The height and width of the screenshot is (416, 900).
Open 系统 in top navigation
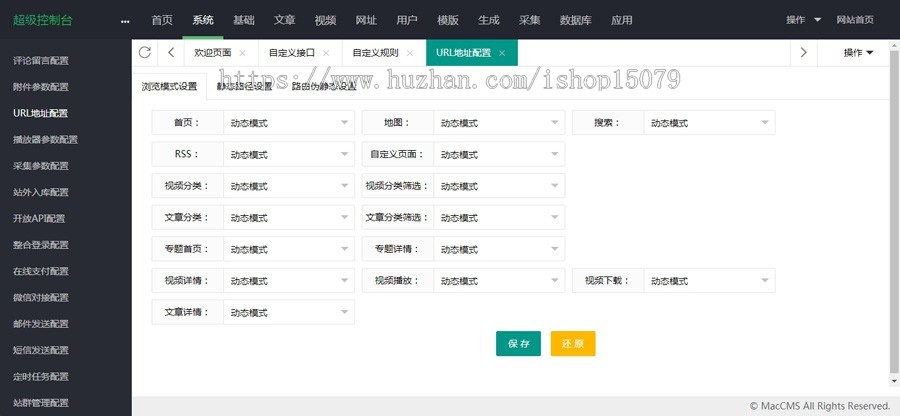(203, 20)
